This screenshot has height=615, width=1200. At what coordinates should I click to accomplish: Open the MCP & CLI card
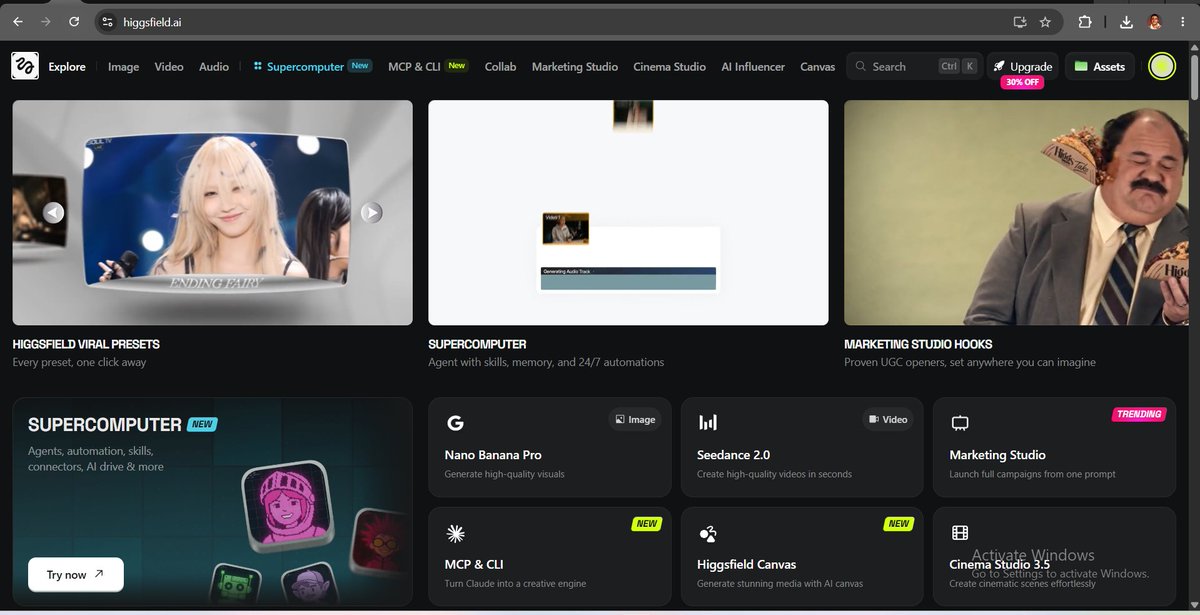coord(549,556)
